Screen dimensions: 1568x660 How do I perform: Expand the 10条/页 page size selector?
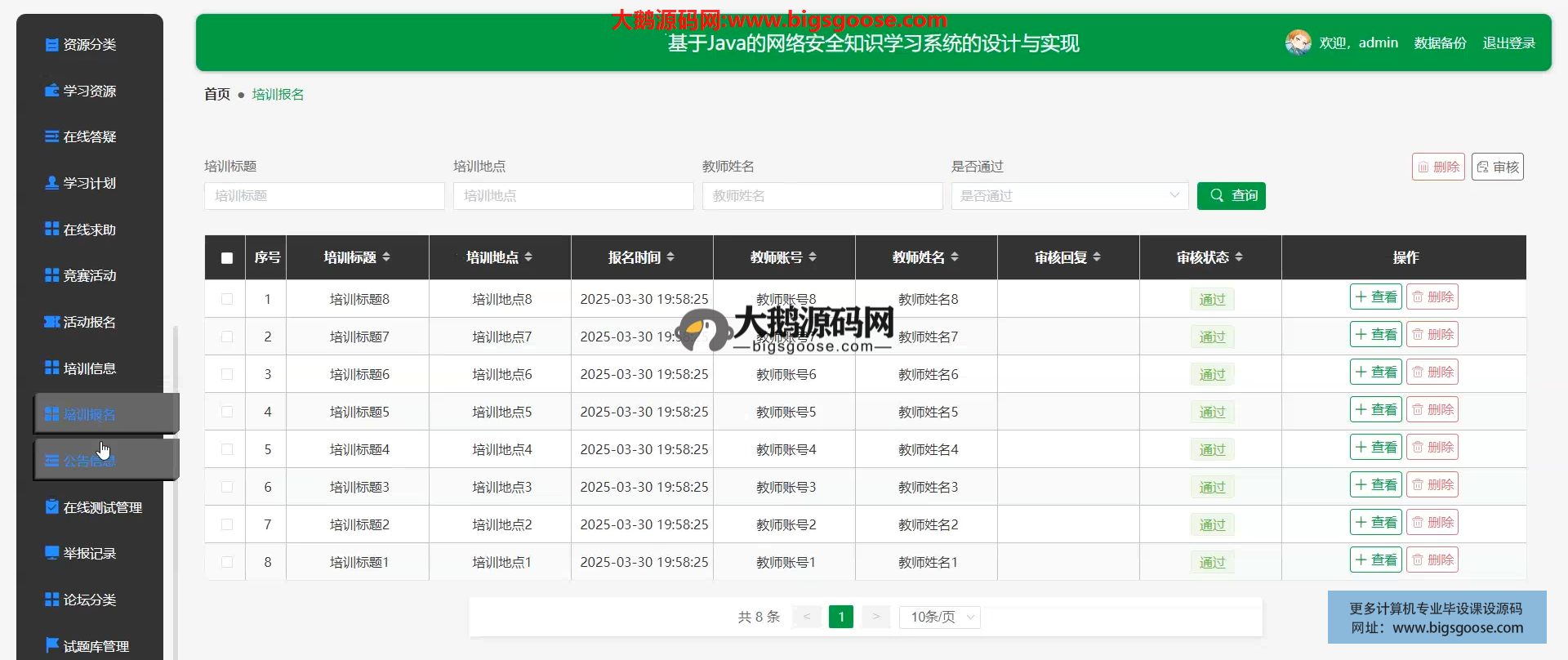point(939,617)
